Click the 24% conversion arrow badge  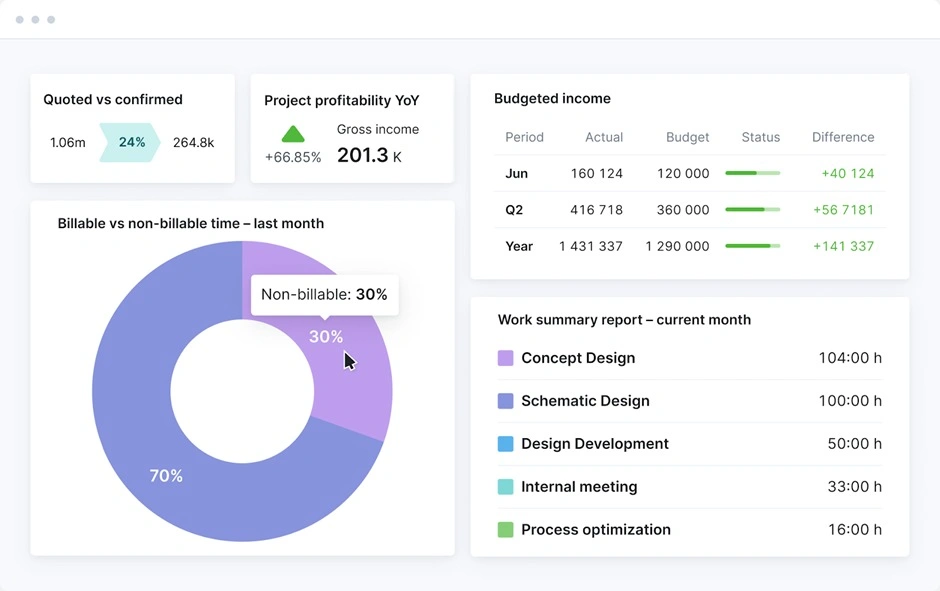click(131, 143)
